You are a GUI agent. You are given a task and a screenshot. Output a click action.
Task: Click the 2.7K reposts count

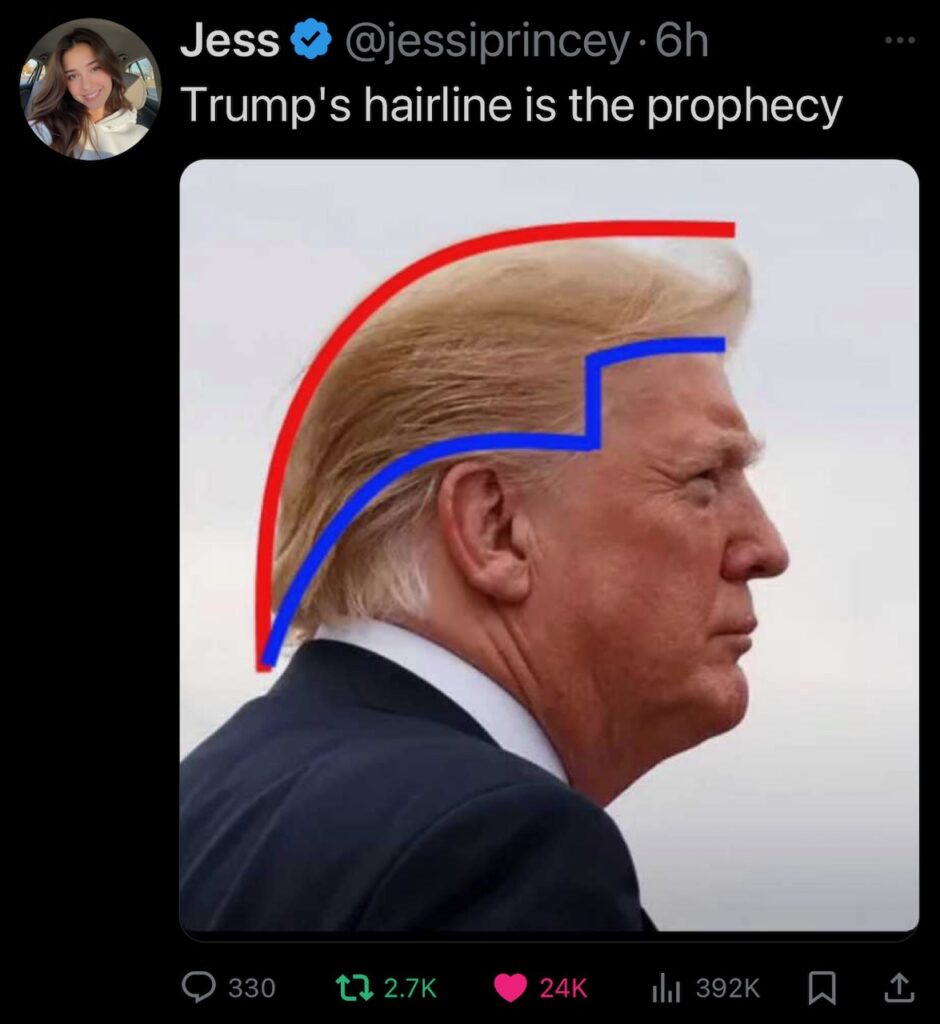coord(410,987)
